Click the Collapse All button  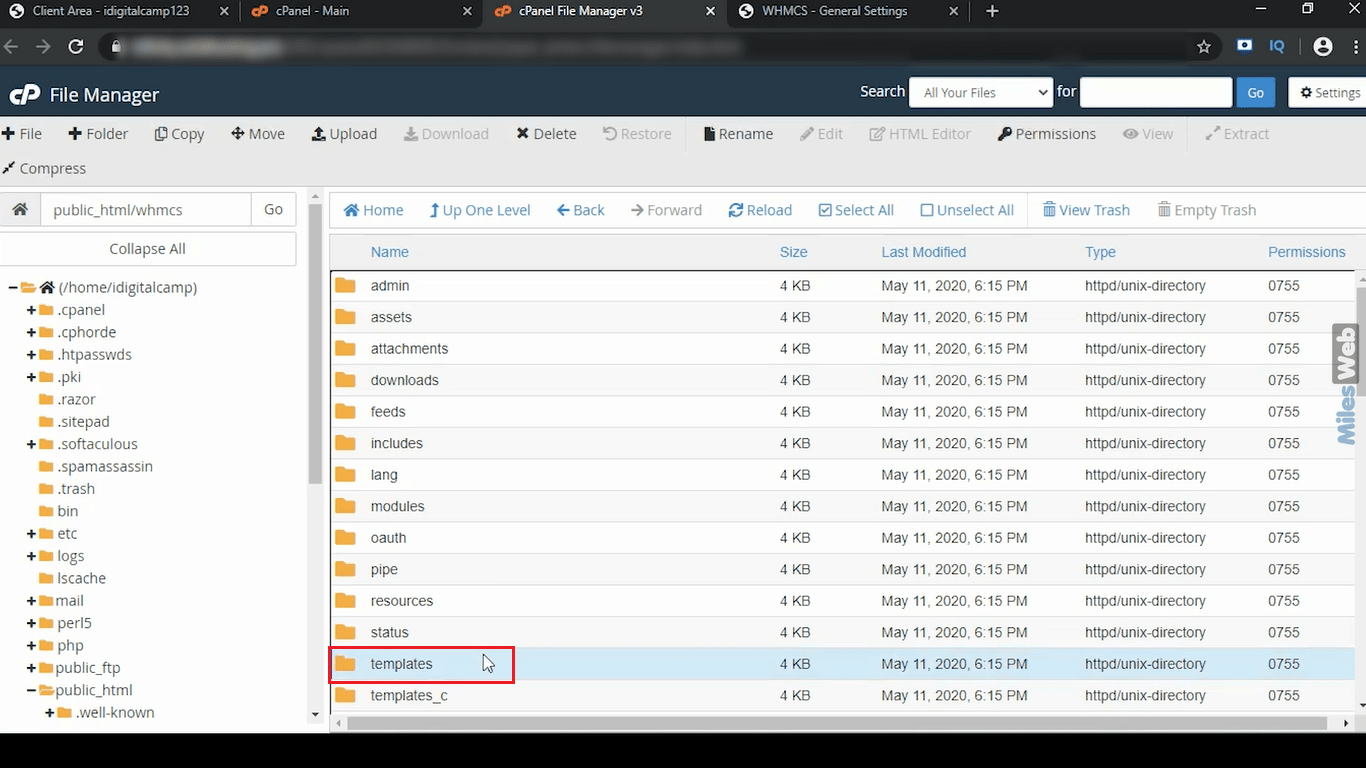point(148,249)
